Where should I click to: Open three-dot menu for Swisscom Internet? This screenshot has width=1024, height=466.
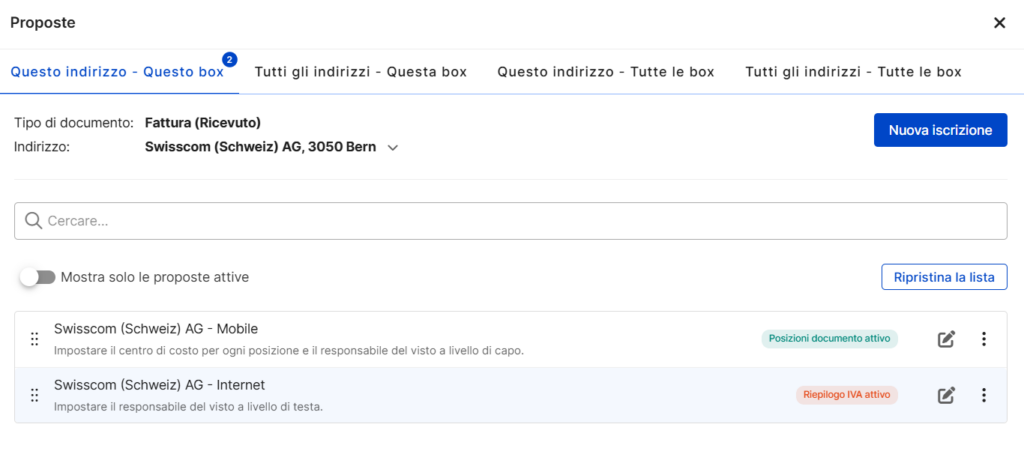click(x=983, y=395)
